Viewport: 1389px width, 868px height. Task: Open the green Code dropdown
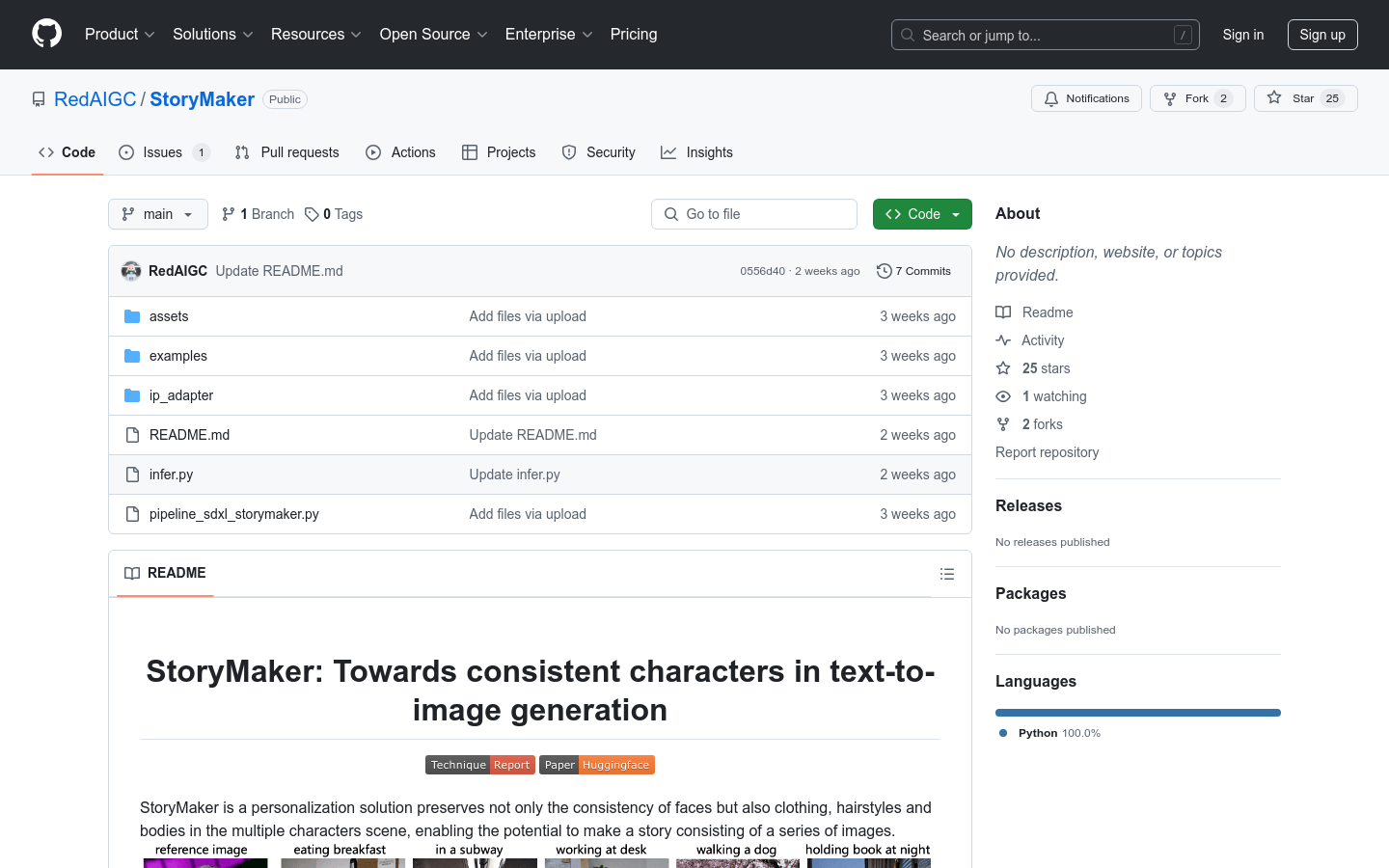coord(922,214)
